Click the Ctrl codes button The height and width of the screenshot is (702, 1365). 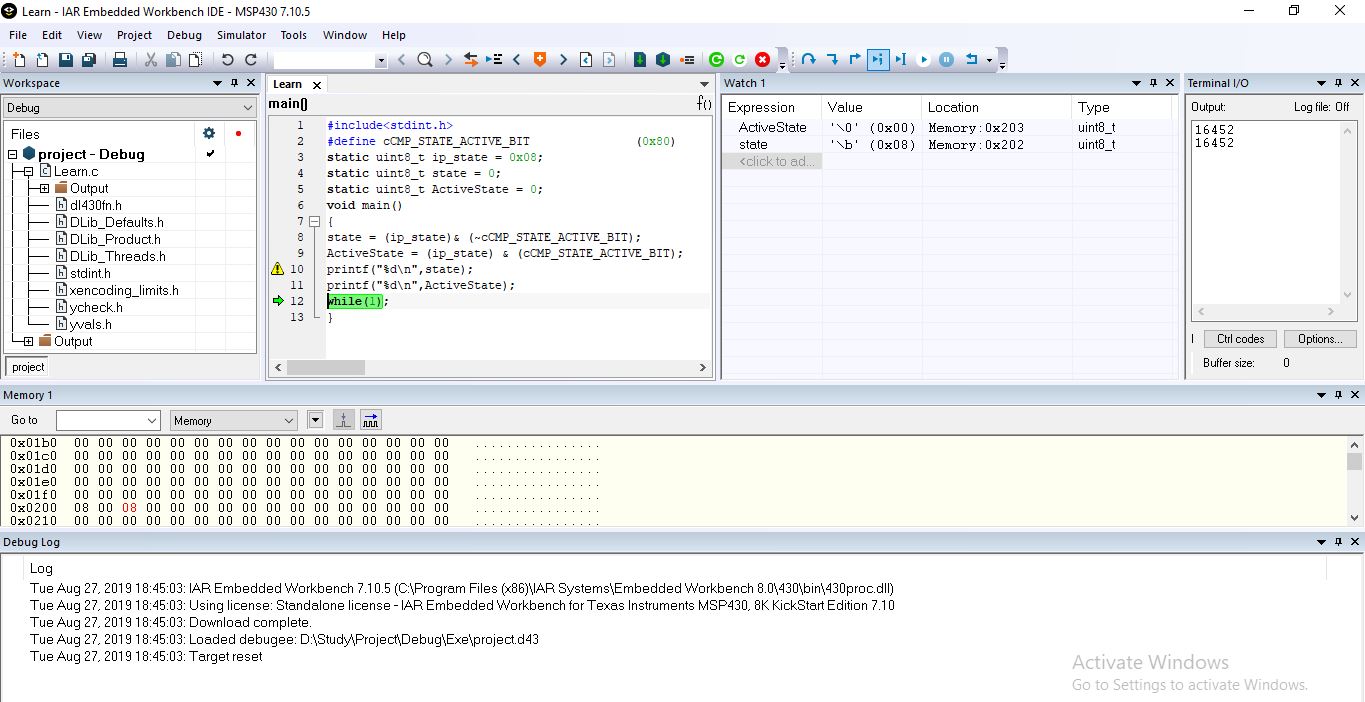click(x=1239, y=338)
